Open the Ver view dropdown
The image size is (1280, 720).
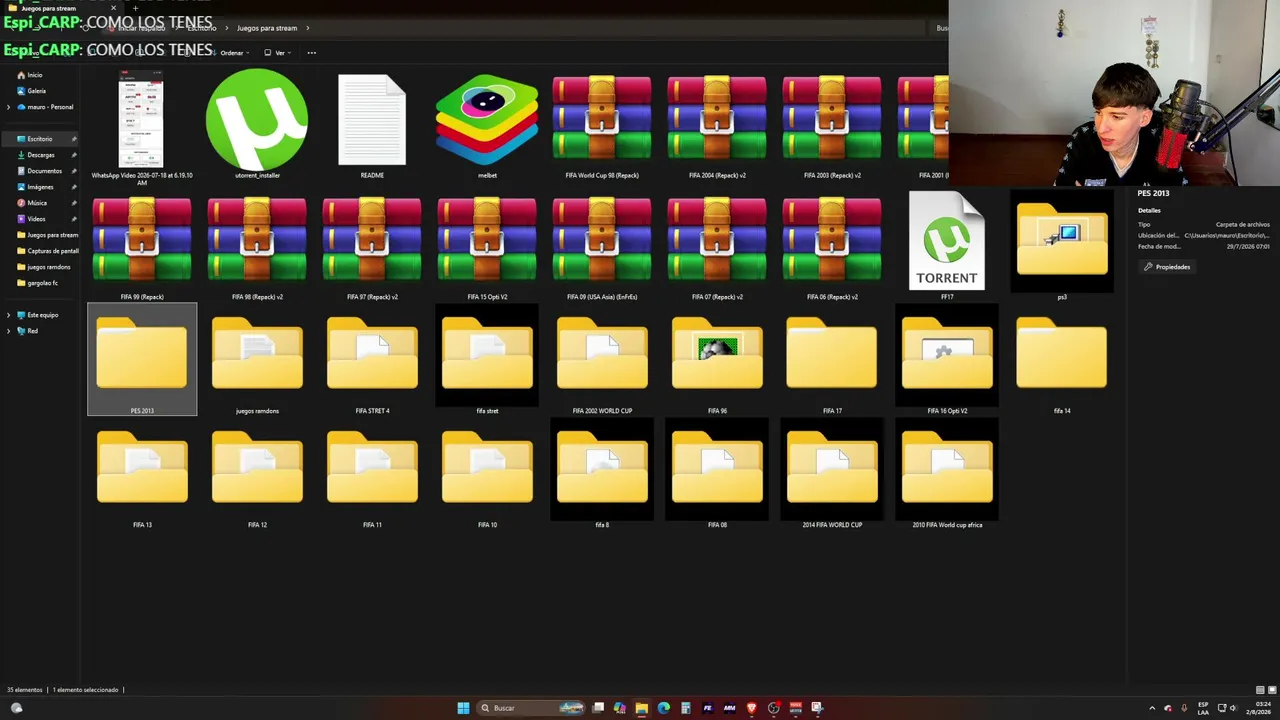[x=278, y=53]
